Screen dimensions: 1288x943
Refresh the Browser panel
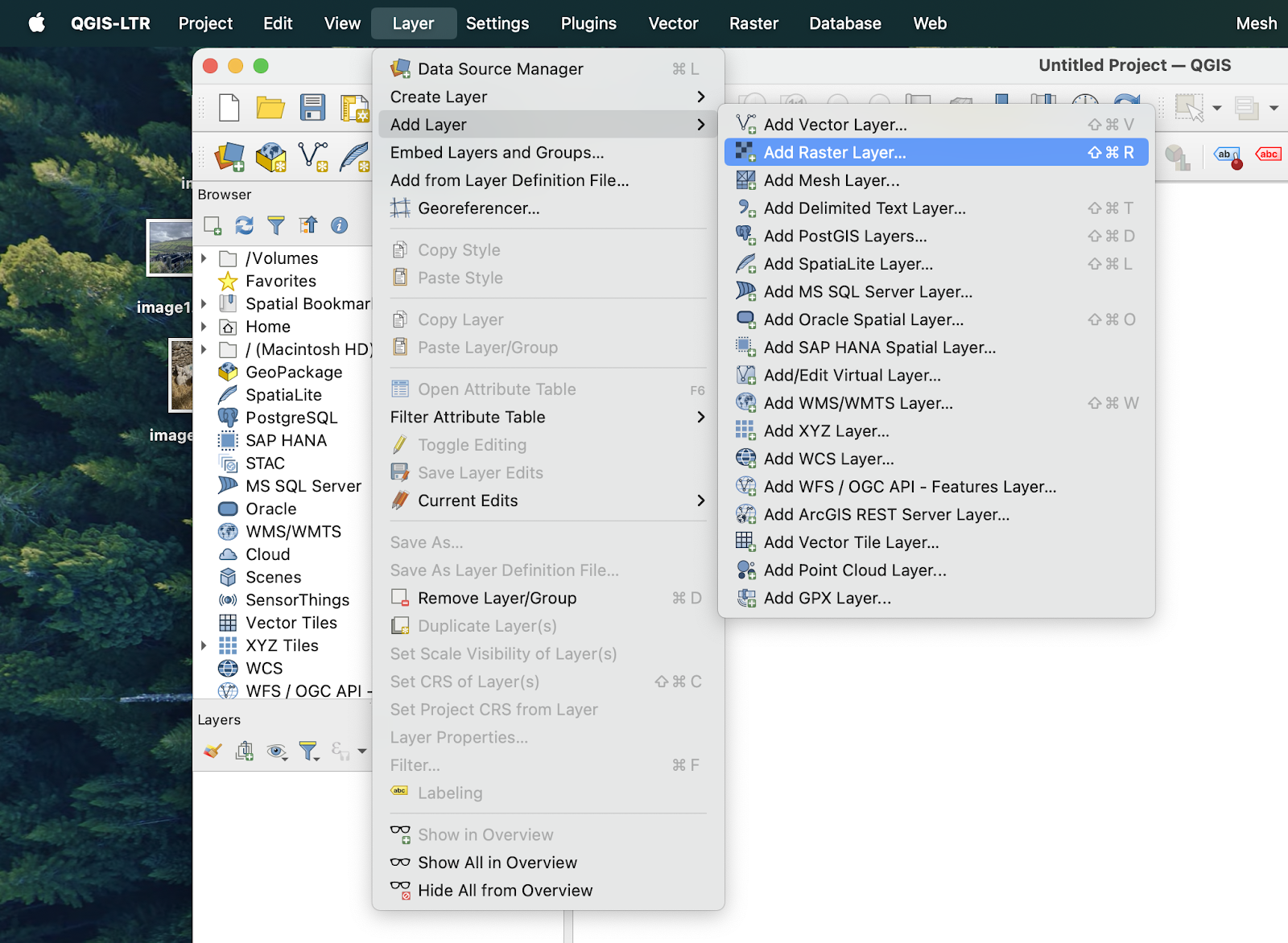point(244,225)
